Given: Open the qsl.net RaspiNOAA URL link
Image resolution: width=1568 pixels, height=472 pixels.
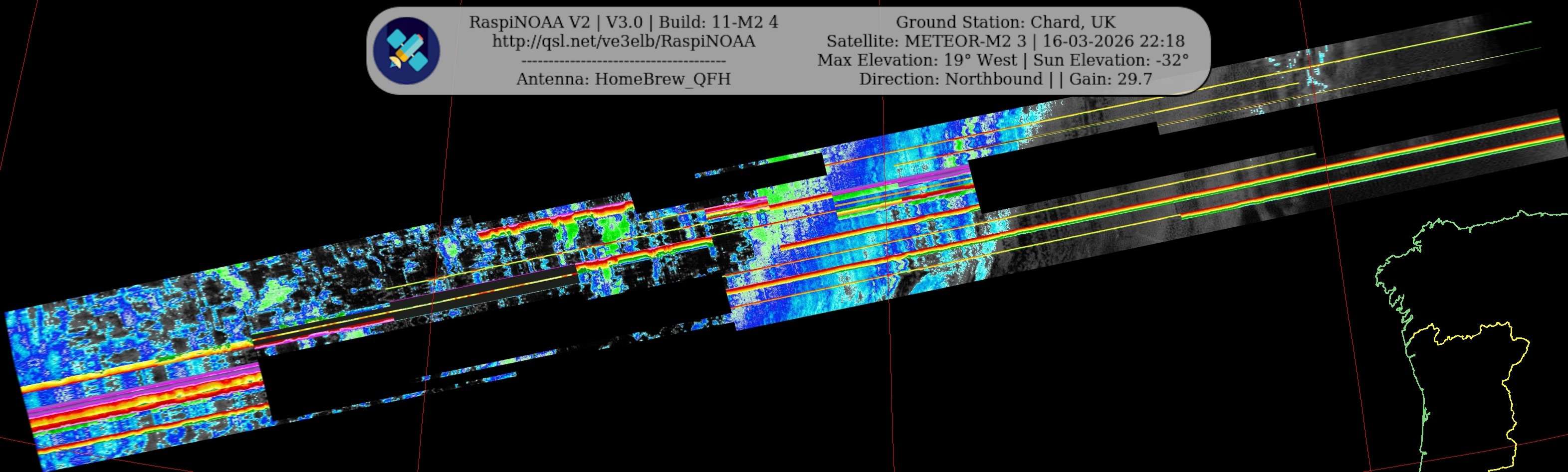Looking at the screenshot, I should (x=623, y=41).
